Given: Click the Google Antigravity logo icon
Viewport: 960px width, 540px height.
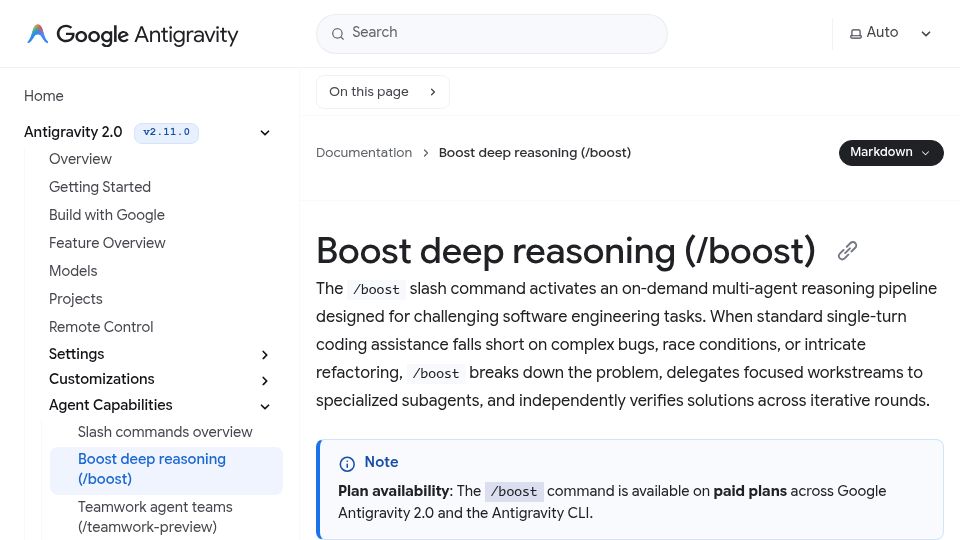Looking at the screenshot, I should coord(37,34).
